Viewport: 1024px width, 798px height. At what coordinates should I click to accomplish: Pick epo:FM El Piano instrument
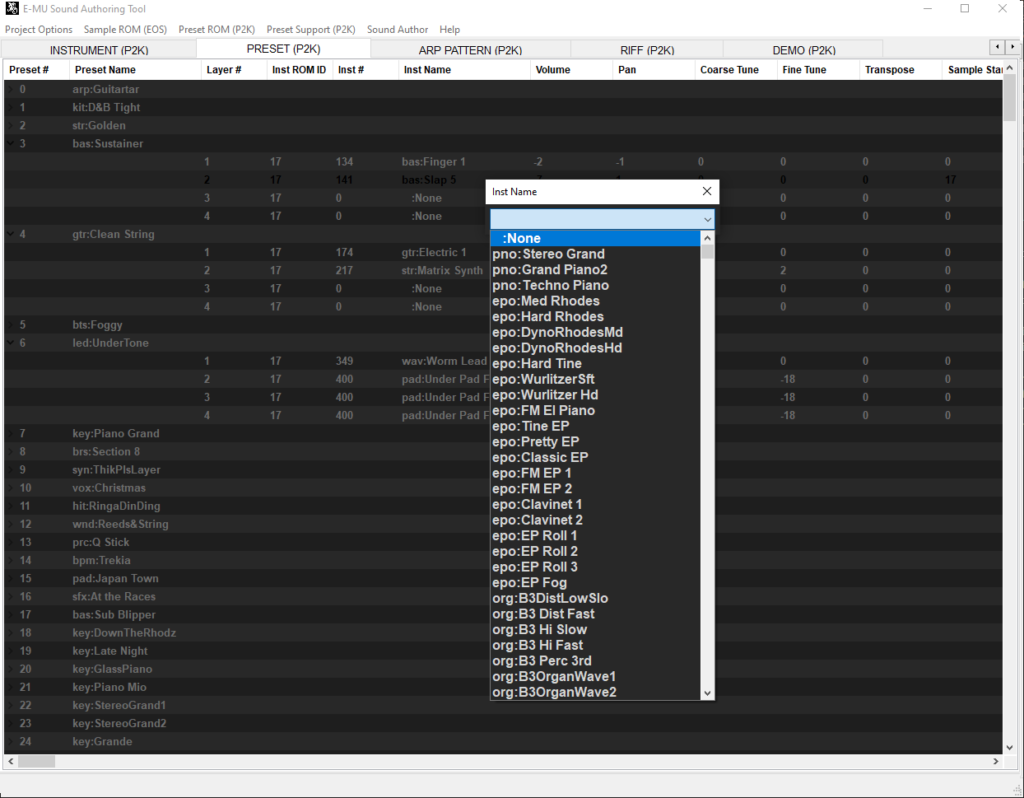click(x=596, y=411)
